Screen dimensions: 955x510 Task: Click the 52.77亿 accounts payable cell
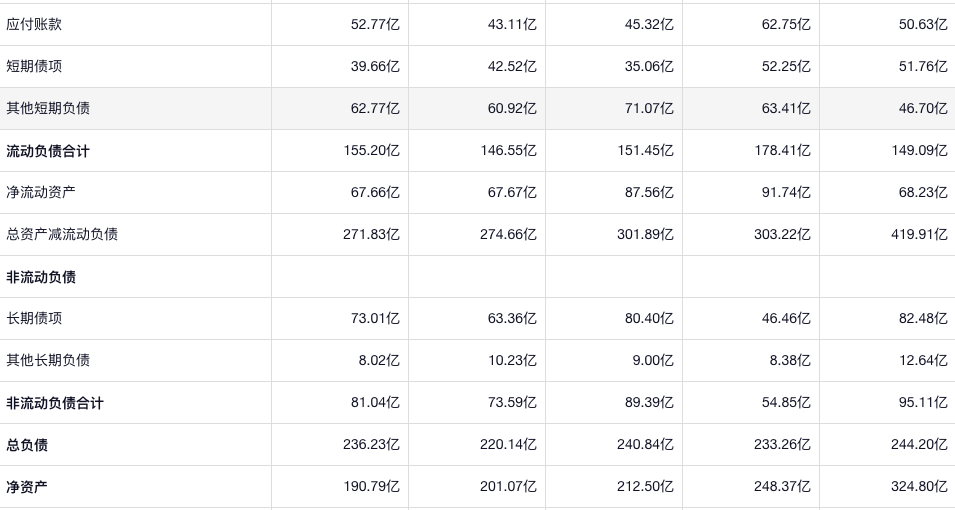(x=375, y=24)
